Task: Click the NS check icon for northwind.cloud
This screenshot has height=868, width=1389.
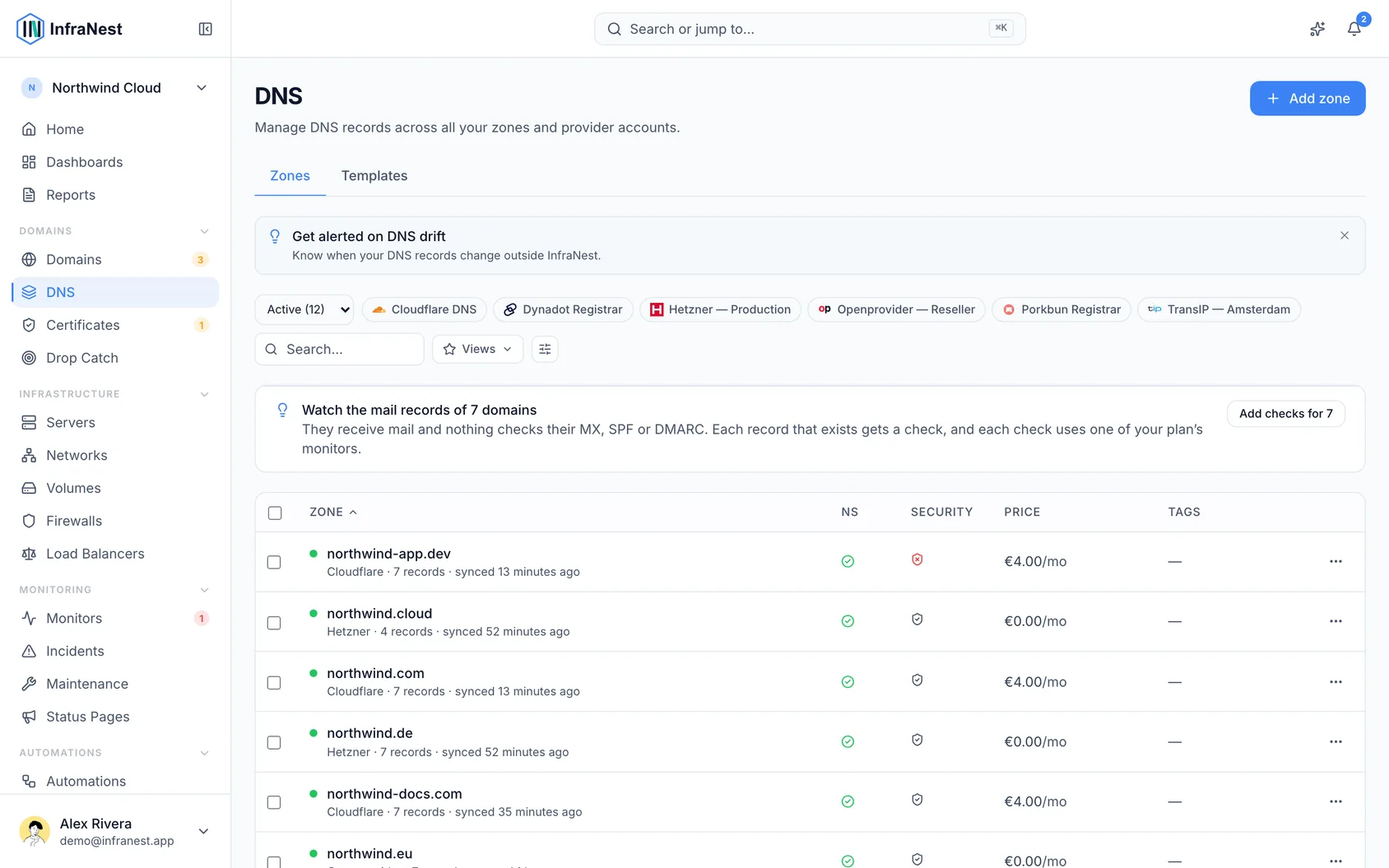Action: (x=848, y=621)
